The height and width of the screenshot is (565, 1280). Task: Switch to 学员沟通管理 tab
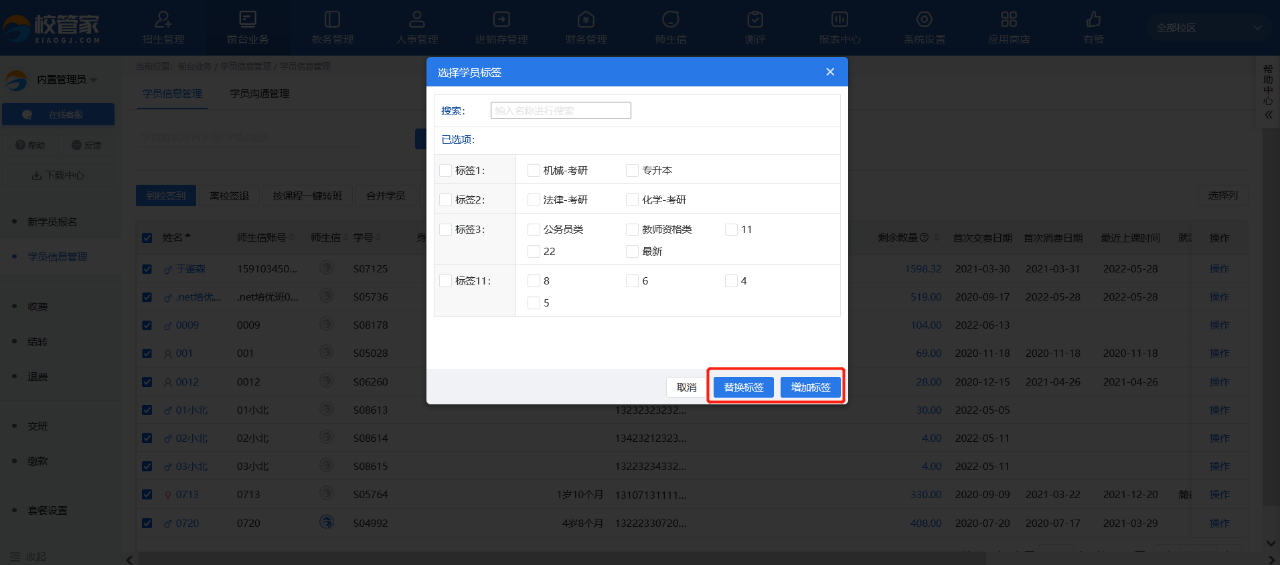click(259, 94)
